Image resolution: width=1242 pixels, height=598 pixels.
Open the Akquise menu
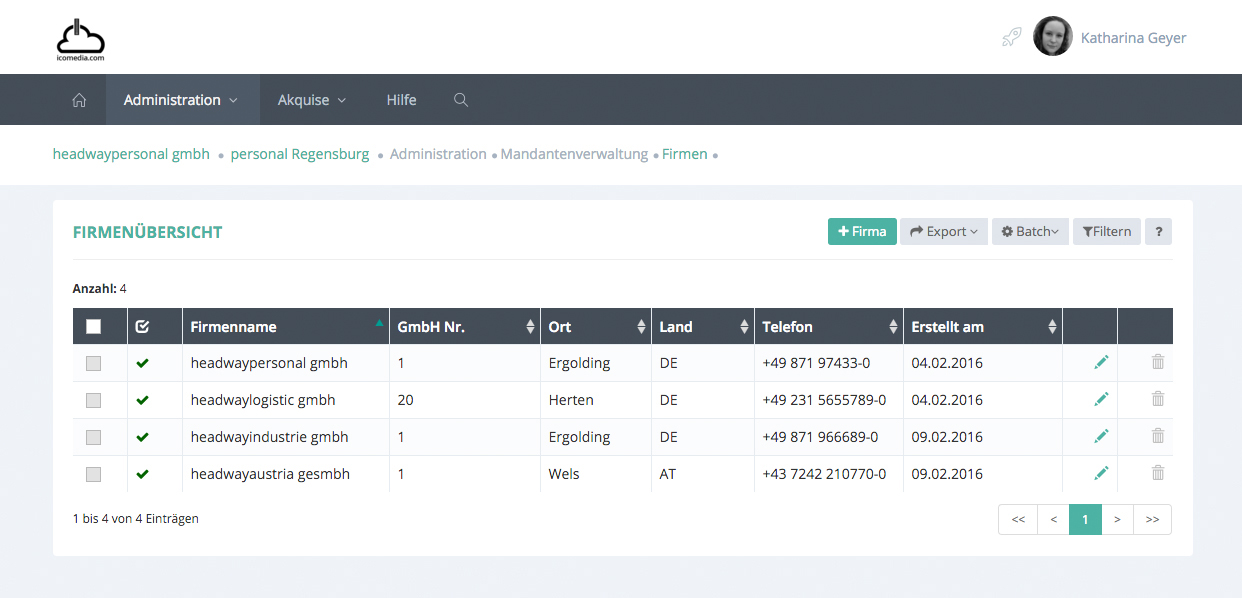coord(311,100)
